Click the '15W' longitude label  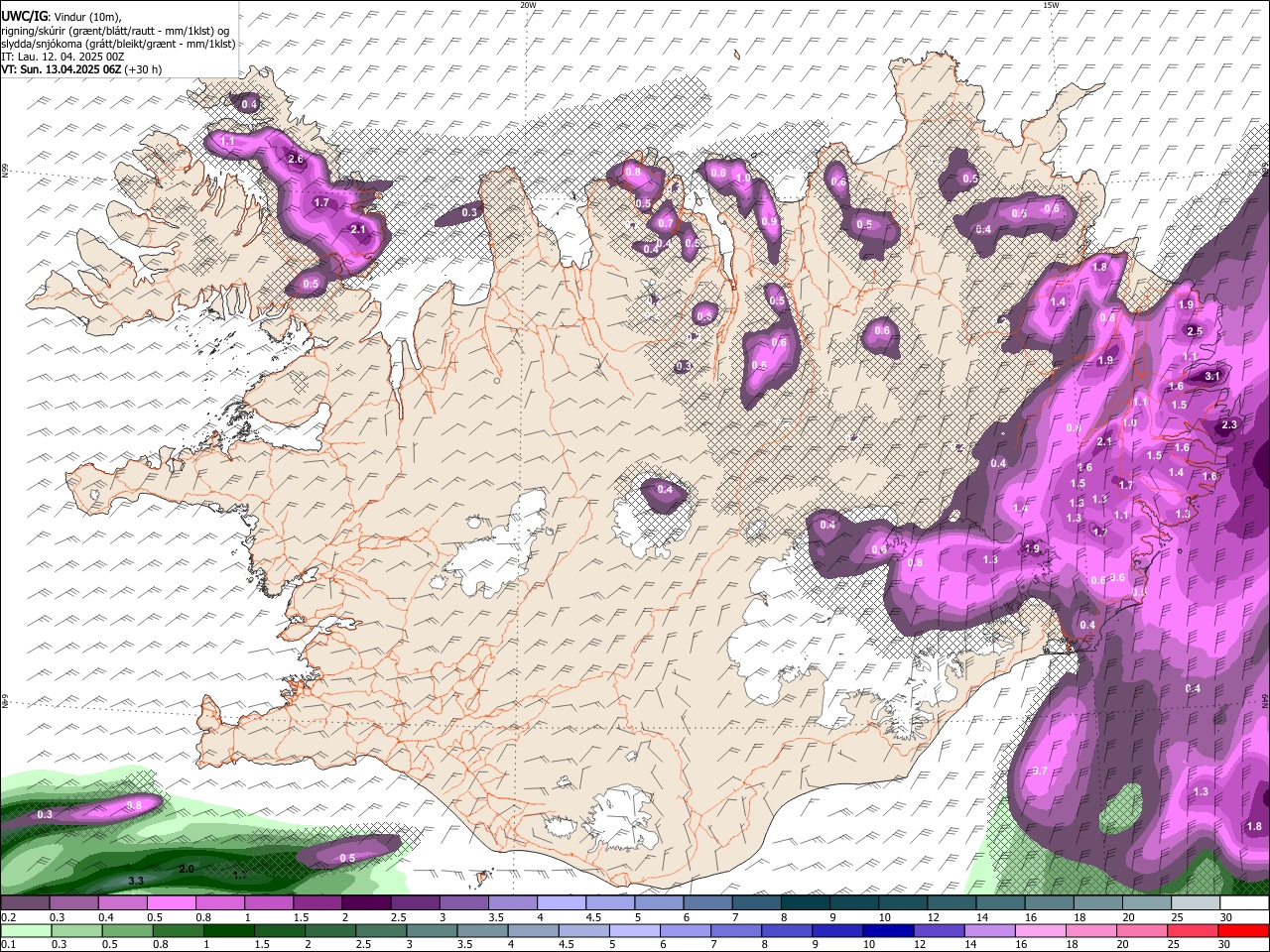tap(1051, 5)
